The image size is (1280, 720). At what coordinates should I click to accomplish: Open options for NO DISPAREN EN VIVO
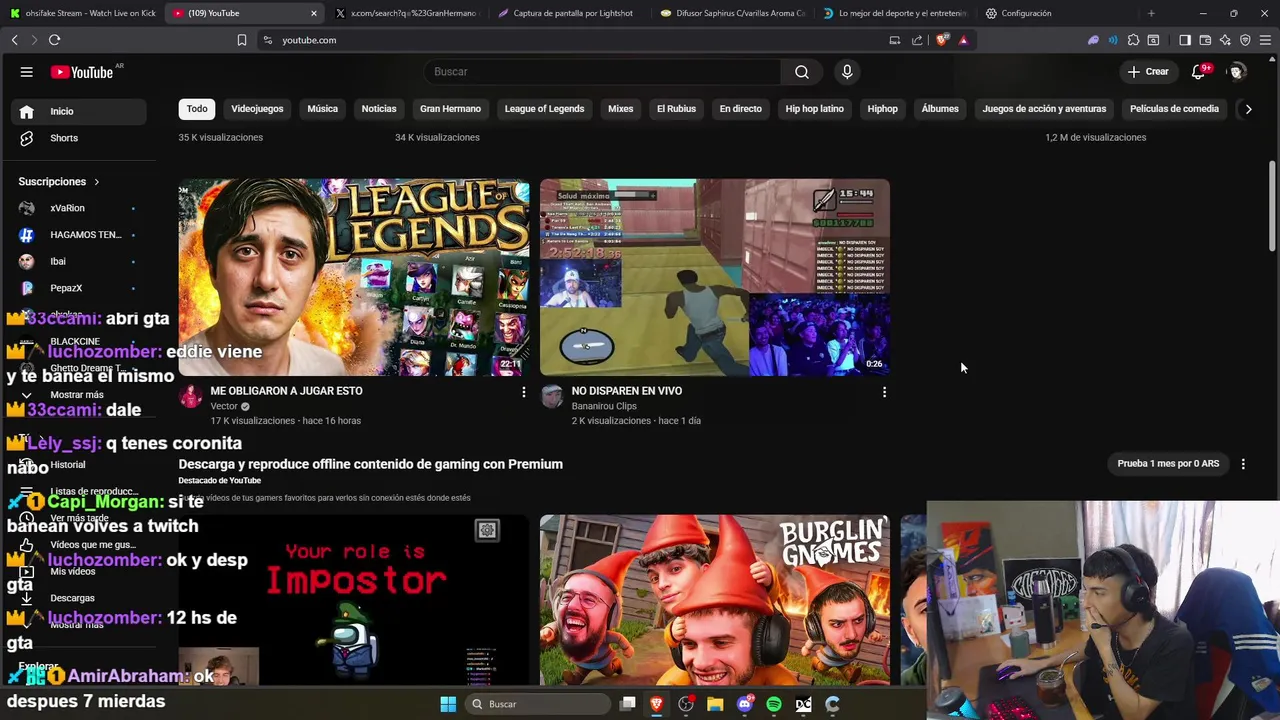tap(884, 392)
